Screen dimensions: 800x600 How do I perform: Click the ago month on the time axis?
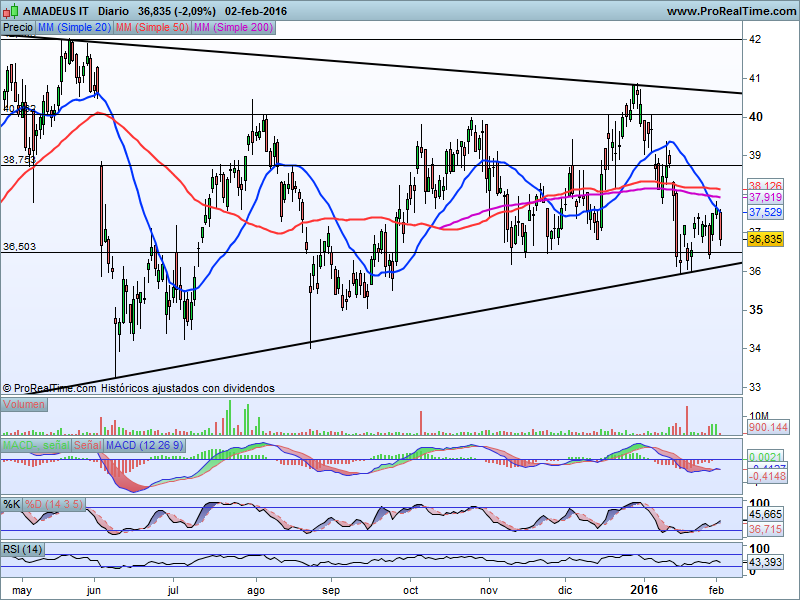256,591
